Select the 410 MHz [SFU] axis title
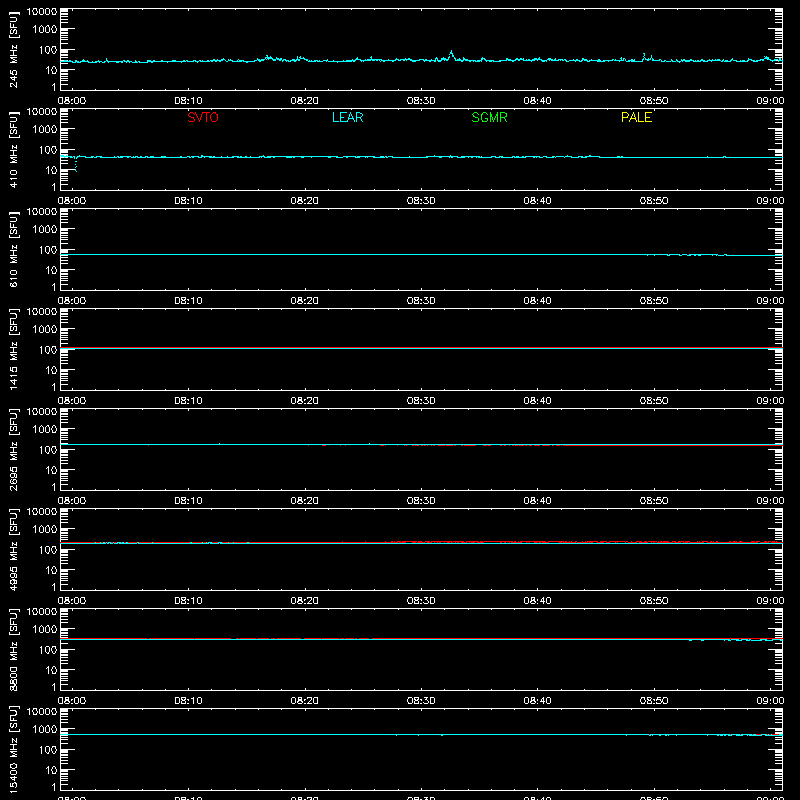Screen dimensions: 800x800 [13, 150]
